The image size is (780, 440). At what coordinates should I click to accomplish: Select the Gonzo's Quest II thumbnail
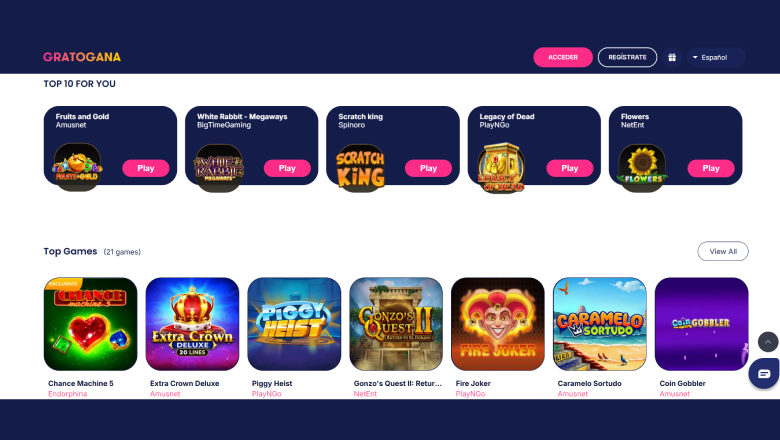tap(396, 324)
